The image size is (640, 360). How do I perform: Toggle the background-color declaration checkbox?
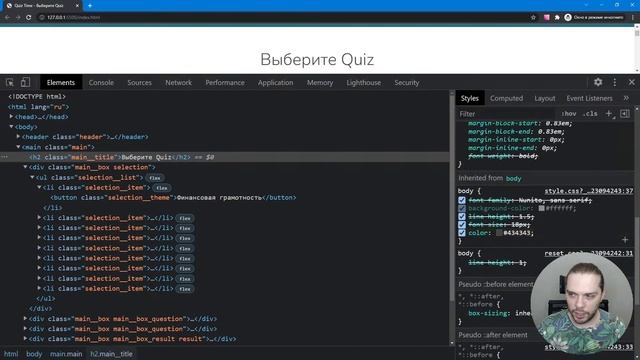coord(462,208)
